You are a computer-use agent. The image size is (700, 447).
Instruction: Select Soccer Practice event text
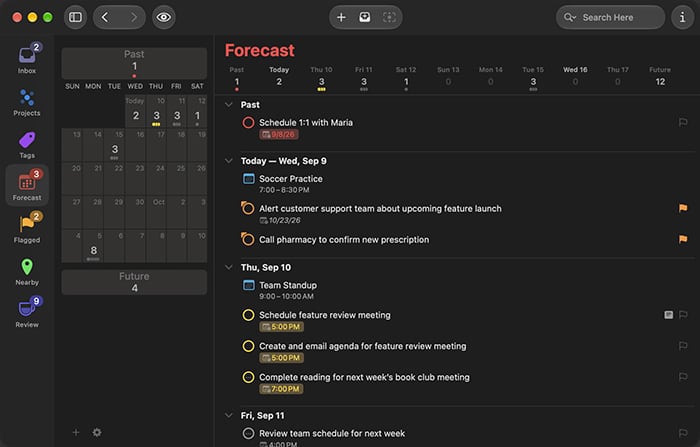click(x=291, y=179)
